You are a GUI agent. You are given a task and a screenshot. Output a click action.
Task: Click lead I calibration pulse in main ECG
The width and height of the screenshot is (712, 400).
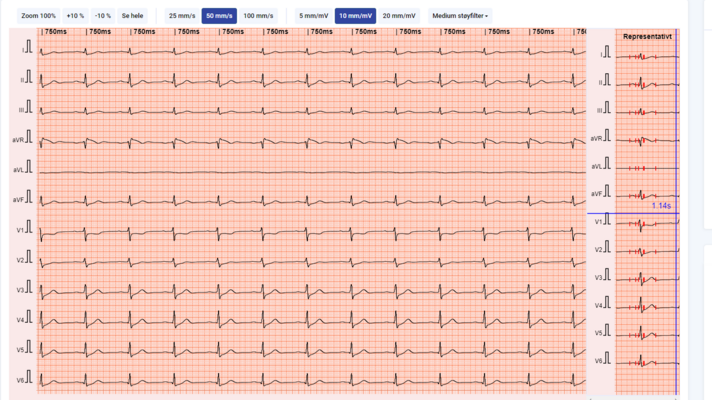(x=29, y=47)
